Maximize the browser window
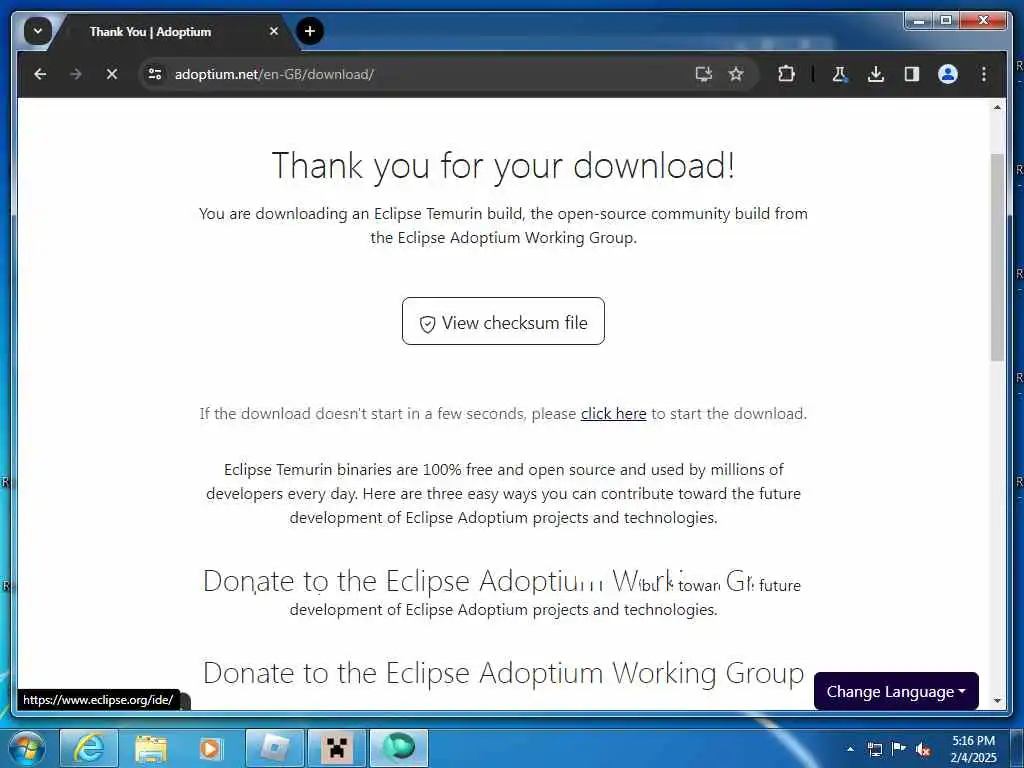 click(945, 20)
